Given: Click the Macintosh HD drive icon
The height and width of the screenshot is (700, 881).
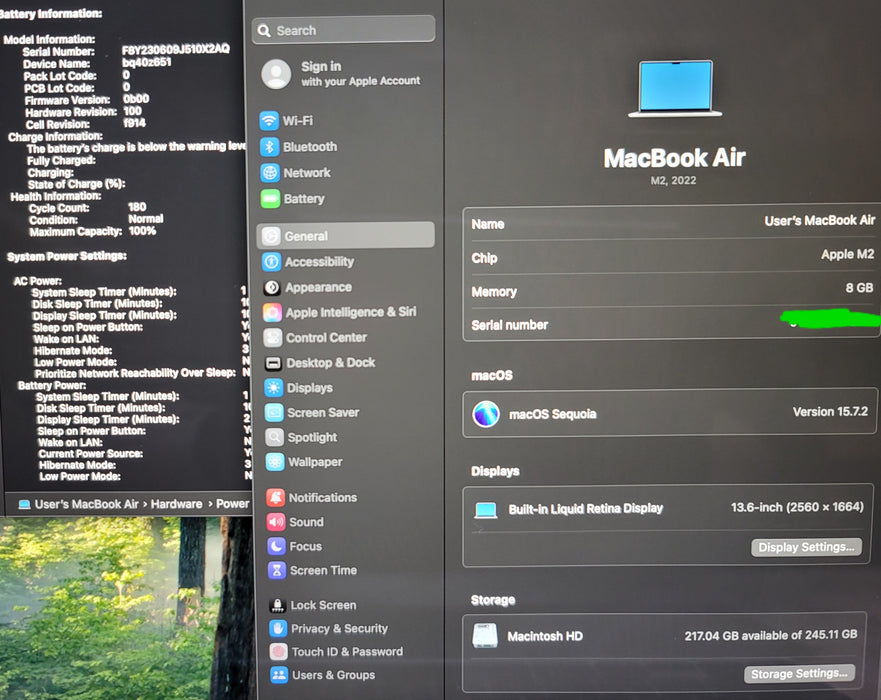Looking at the screenshot, I should click(x=485, y=636).
